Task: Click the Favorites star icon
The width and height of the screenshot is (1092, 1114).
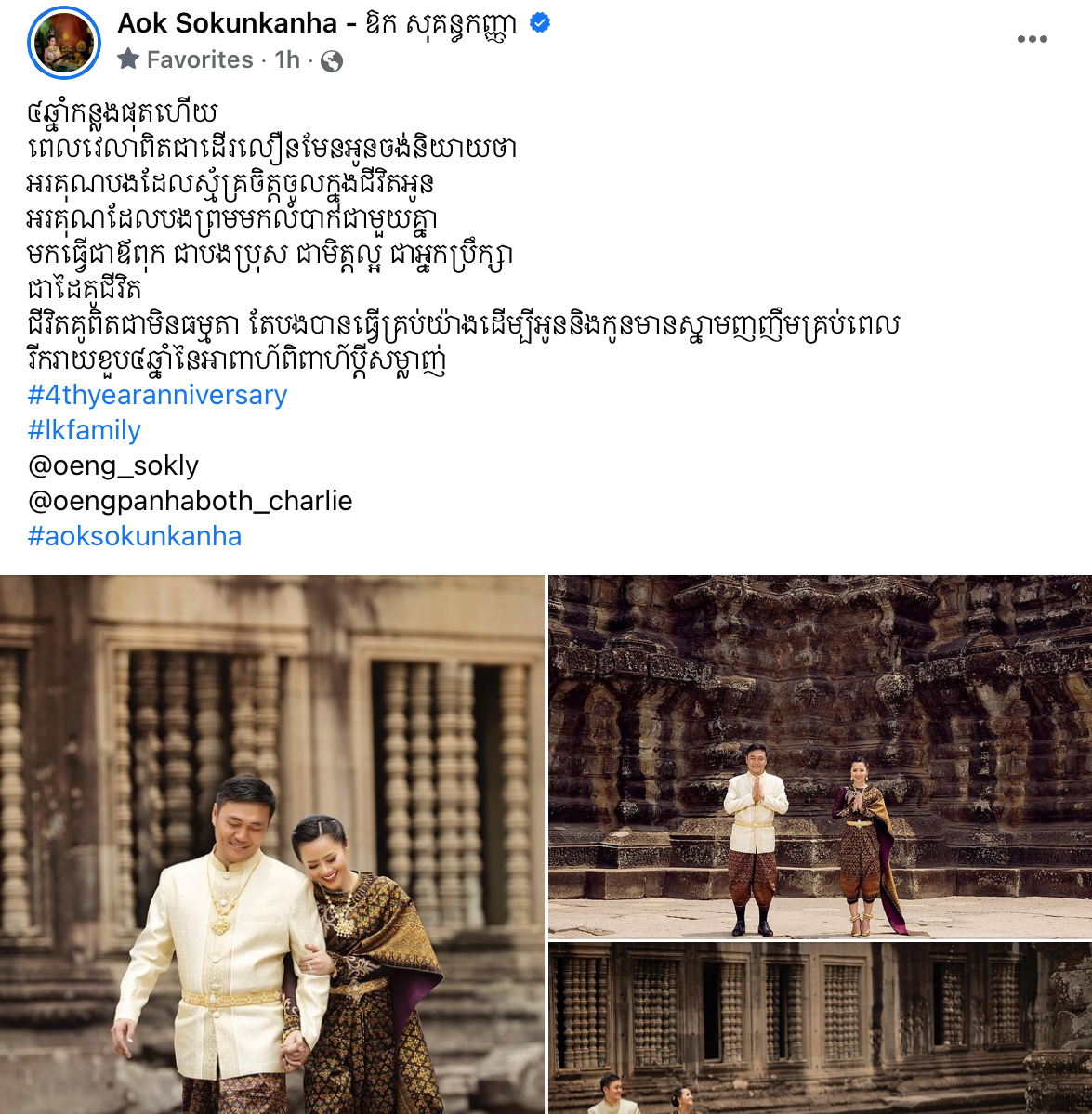Action: 128,59
